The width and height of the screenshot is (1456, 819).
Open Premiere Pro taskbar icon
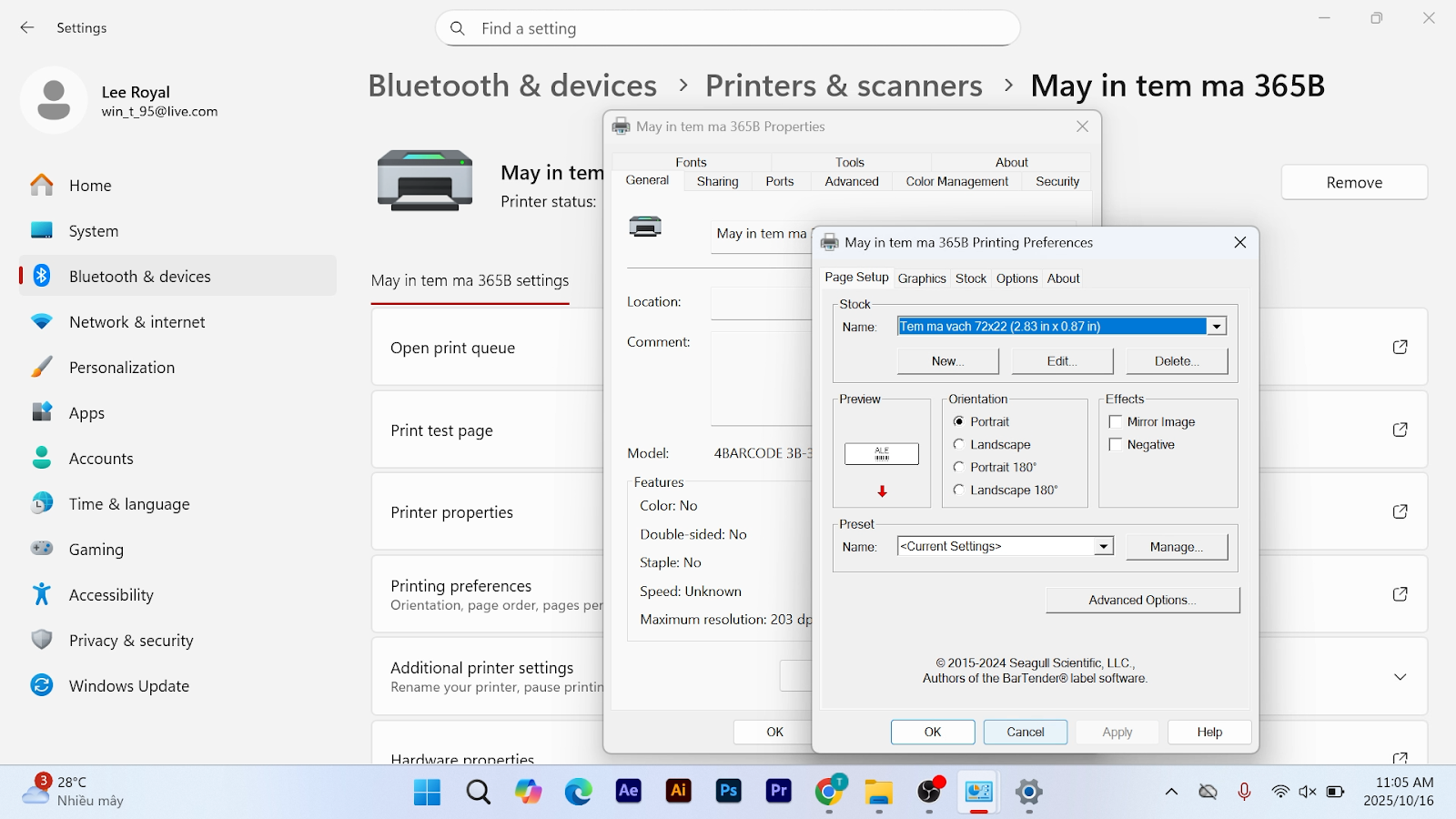(779, 791)
